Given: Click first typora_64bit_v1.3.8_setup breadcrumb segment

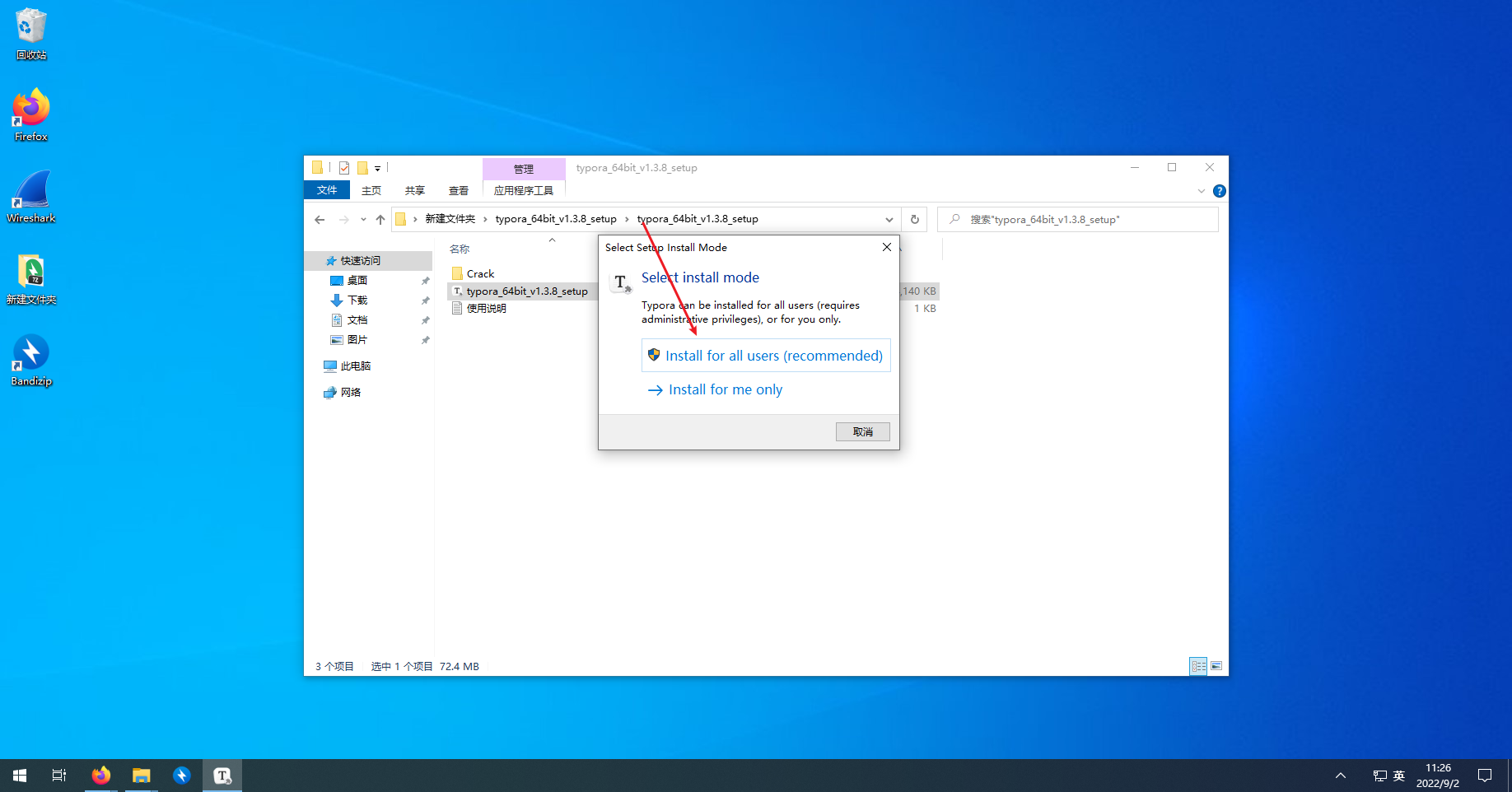Looking at the screenshot, I should tap(556, 219).
